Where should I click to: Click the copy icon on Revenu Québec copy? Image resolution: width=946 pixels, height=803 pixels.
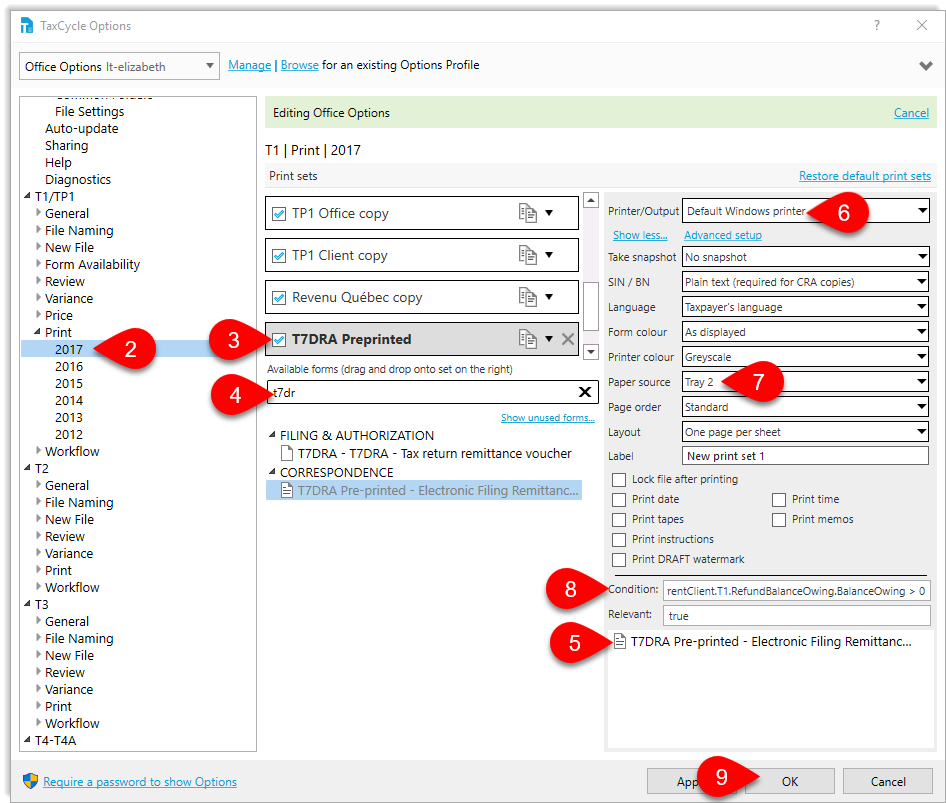coord(527,297)
